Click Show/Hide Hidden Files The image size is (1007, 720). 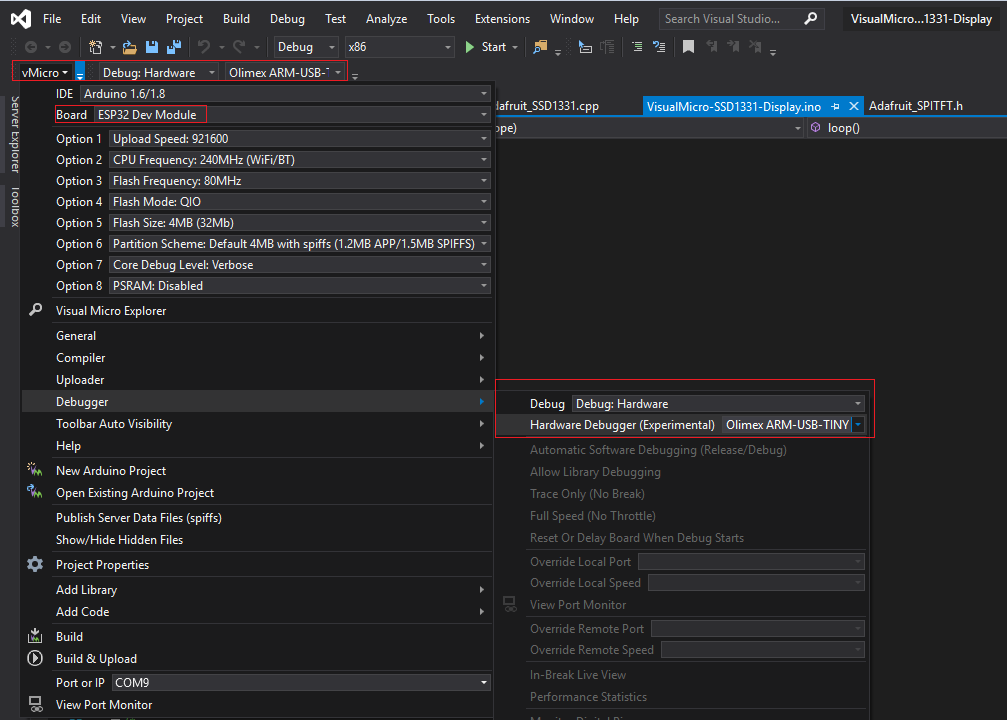click(119, 540)
